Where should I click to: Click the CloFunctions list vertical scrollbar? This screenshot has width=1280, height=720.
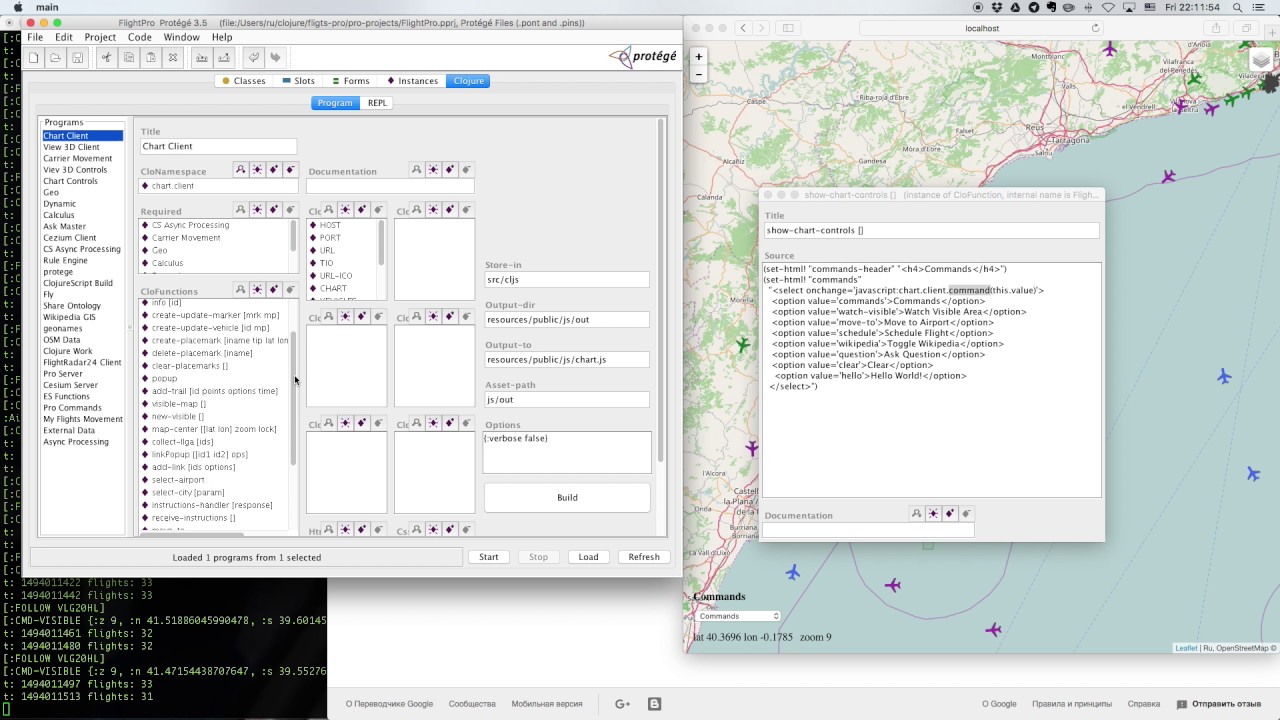(x=293, y=400)
